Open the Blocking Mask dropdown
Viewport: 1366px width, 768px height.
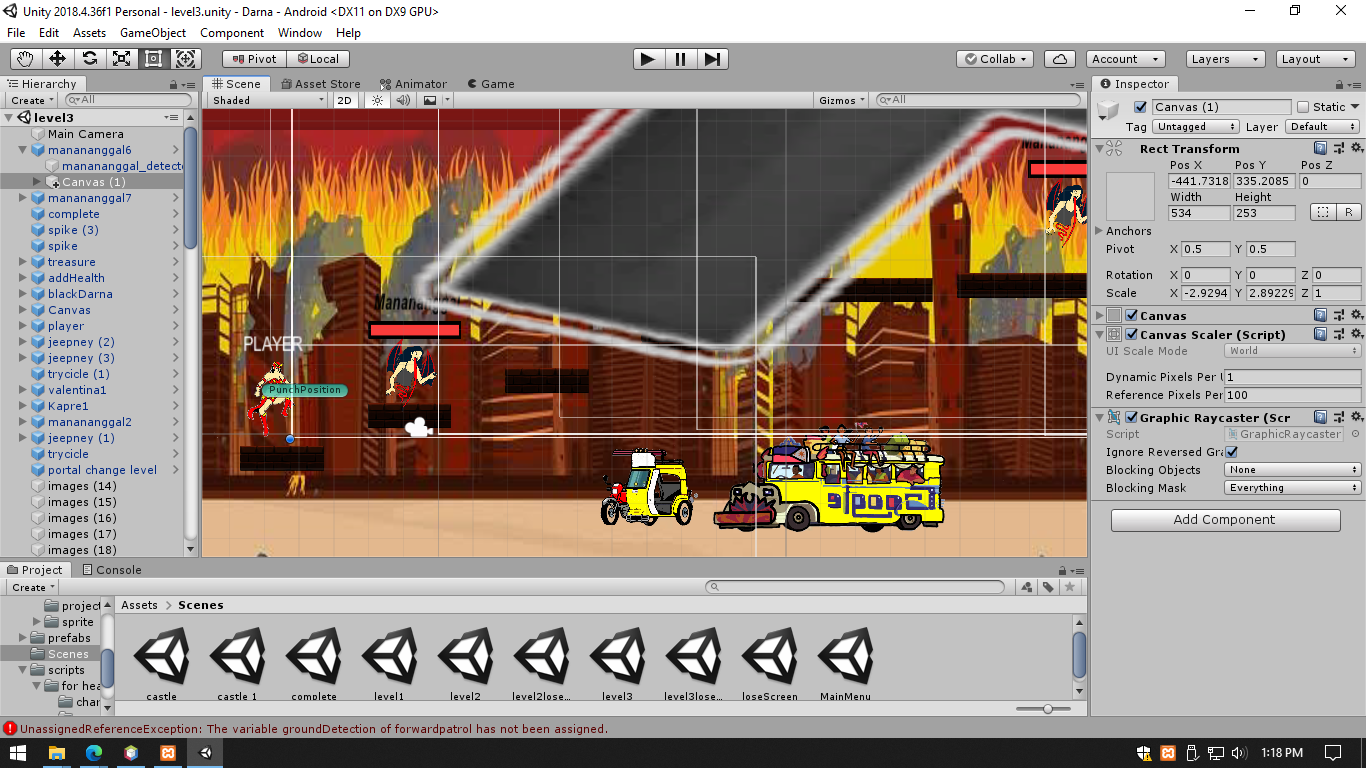point(1292,488)
